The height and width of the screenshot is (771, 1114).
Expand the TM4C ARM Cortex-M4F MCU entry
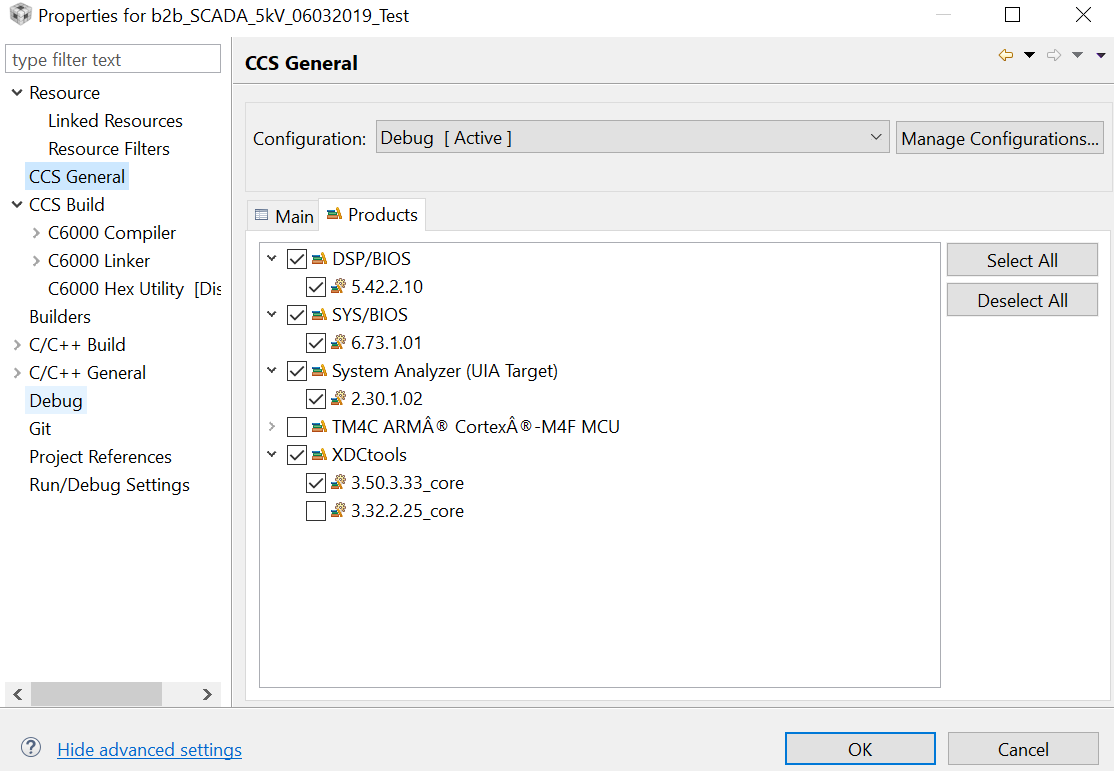[x=271, y=426]
